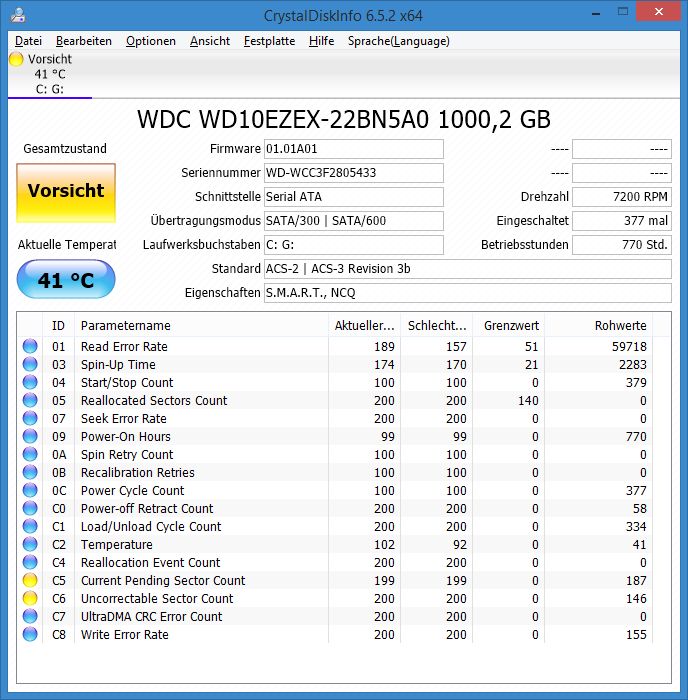Click the status icon for Recalibration Retries
The width and height of the screenshot is (688, 700).
[x=30, y=472]
